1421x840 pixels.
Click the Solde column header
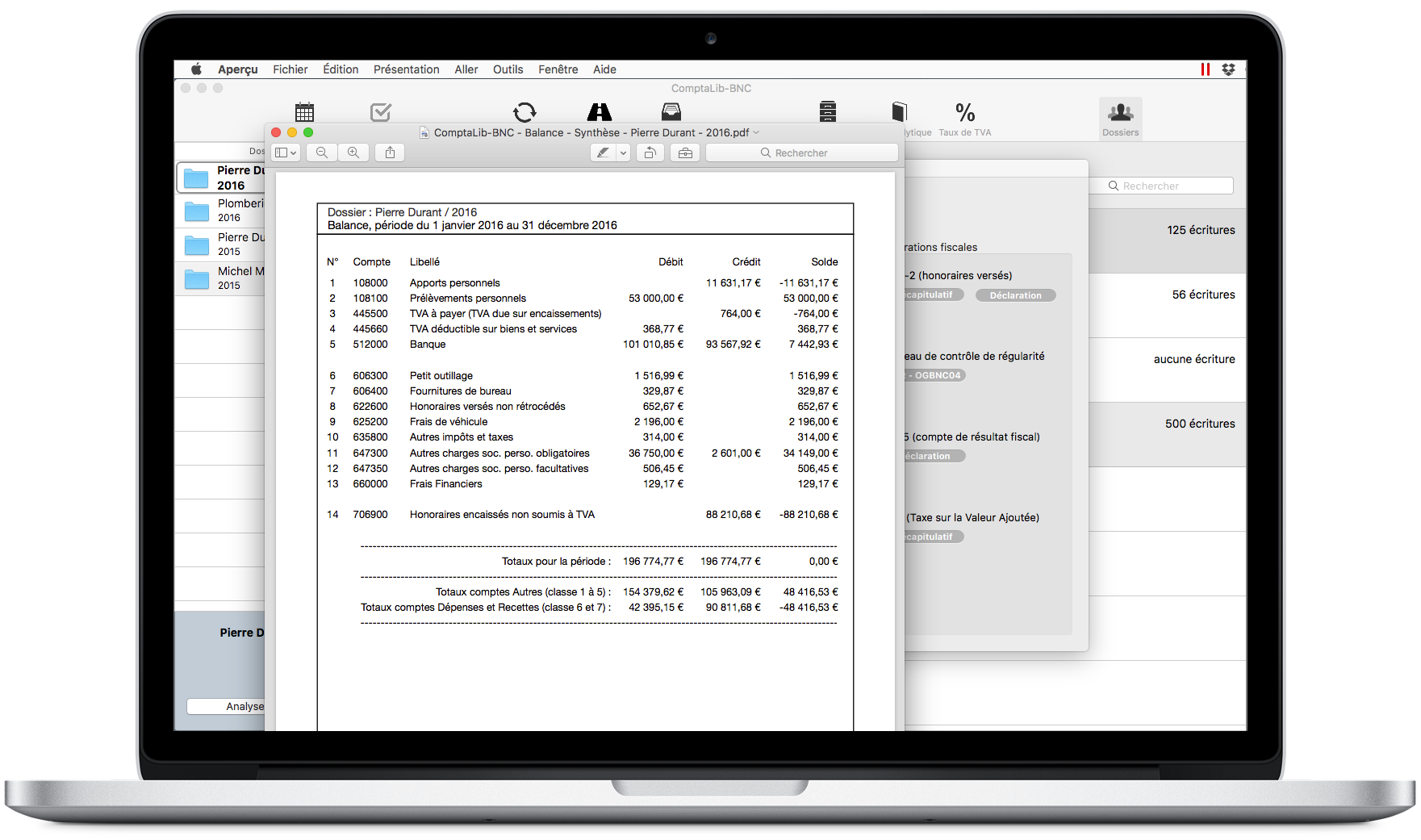tap(825, 262)
